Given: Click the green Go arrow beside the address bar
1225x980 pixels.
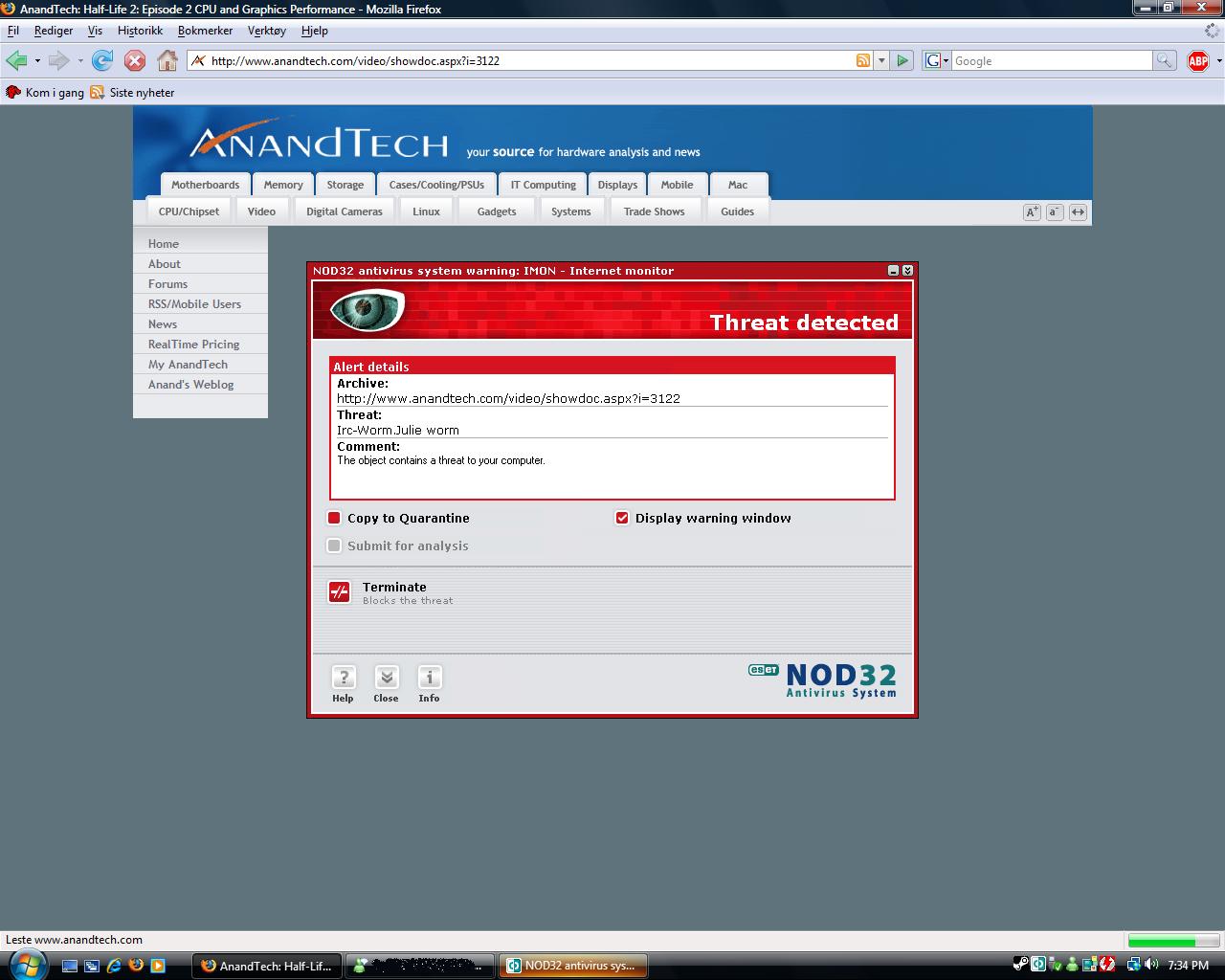Looking at the screenshot, I should [902, 60].
